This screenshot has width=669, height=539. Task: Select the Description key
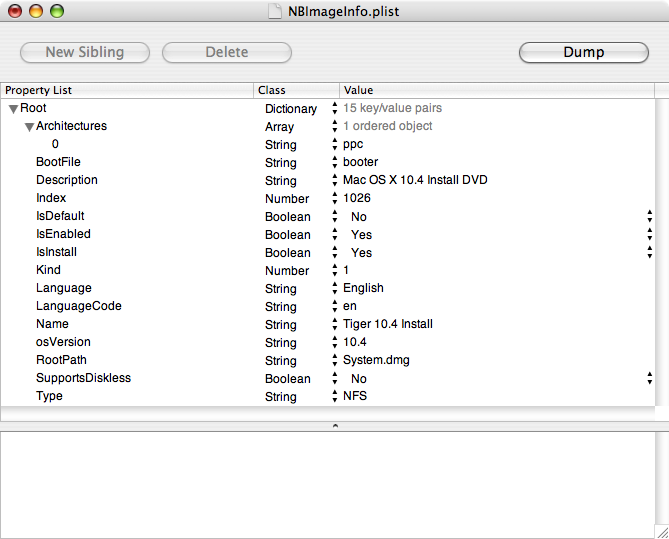[67, 180]
